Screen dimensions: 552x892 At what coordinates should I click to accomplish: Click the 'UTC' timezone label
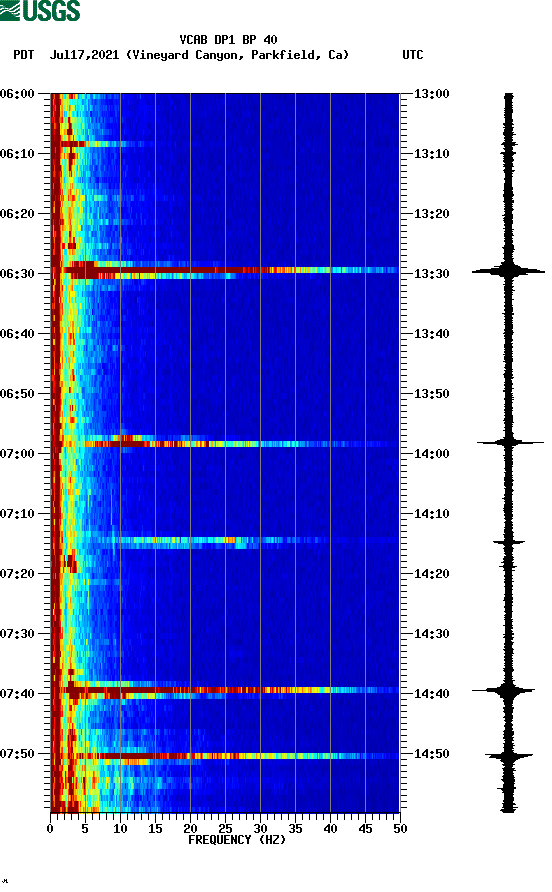click(x=413, y=55)
